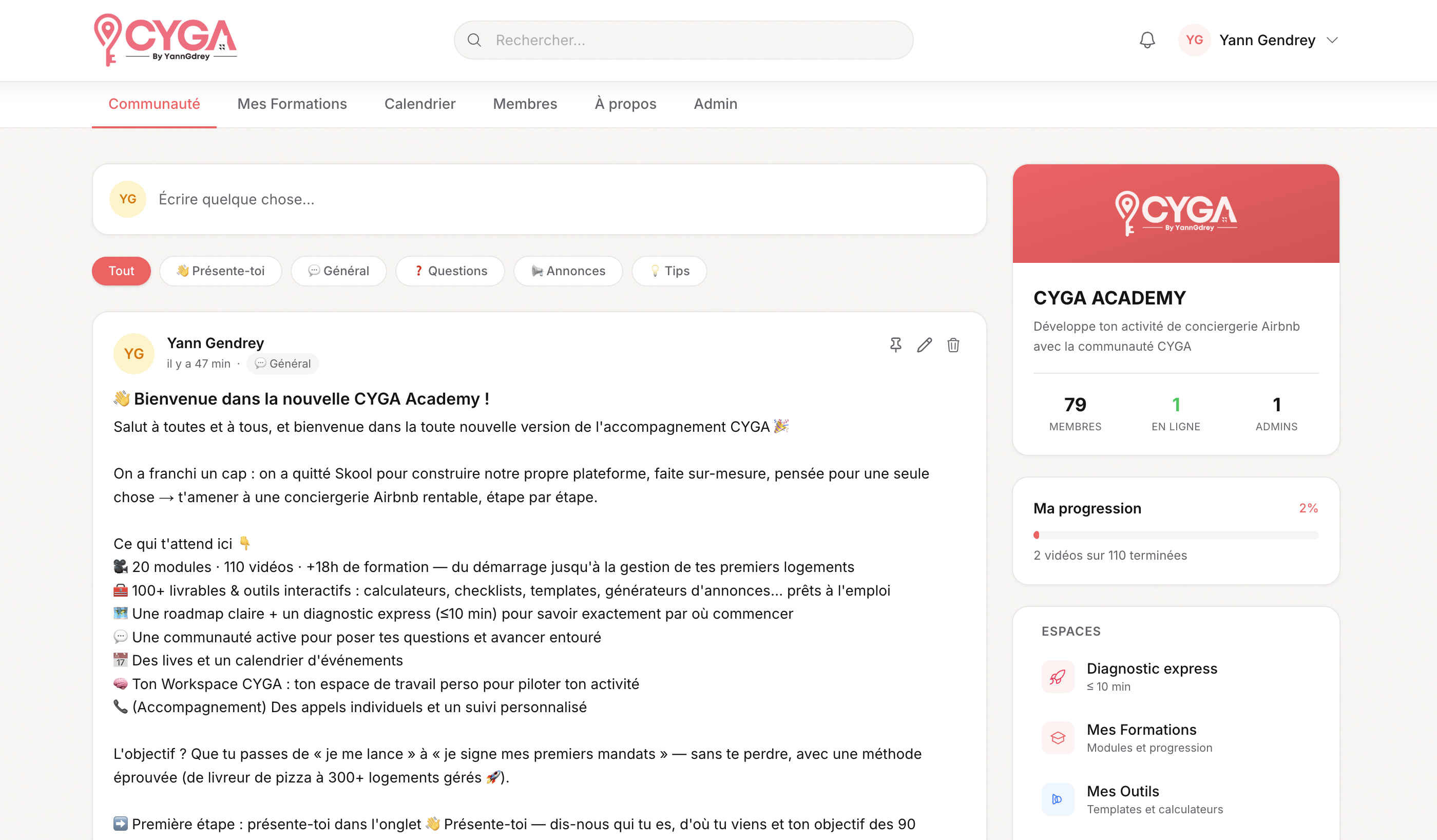The image size is (1437, 840).
Task: Delete the welcome post with the trash icon
Action: pyautogui.click(x=953, y=345)
